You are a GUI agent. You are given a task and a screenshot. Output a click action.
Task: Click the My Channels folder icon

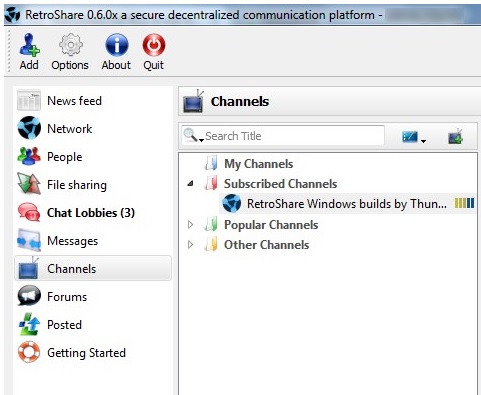point(211,163)
